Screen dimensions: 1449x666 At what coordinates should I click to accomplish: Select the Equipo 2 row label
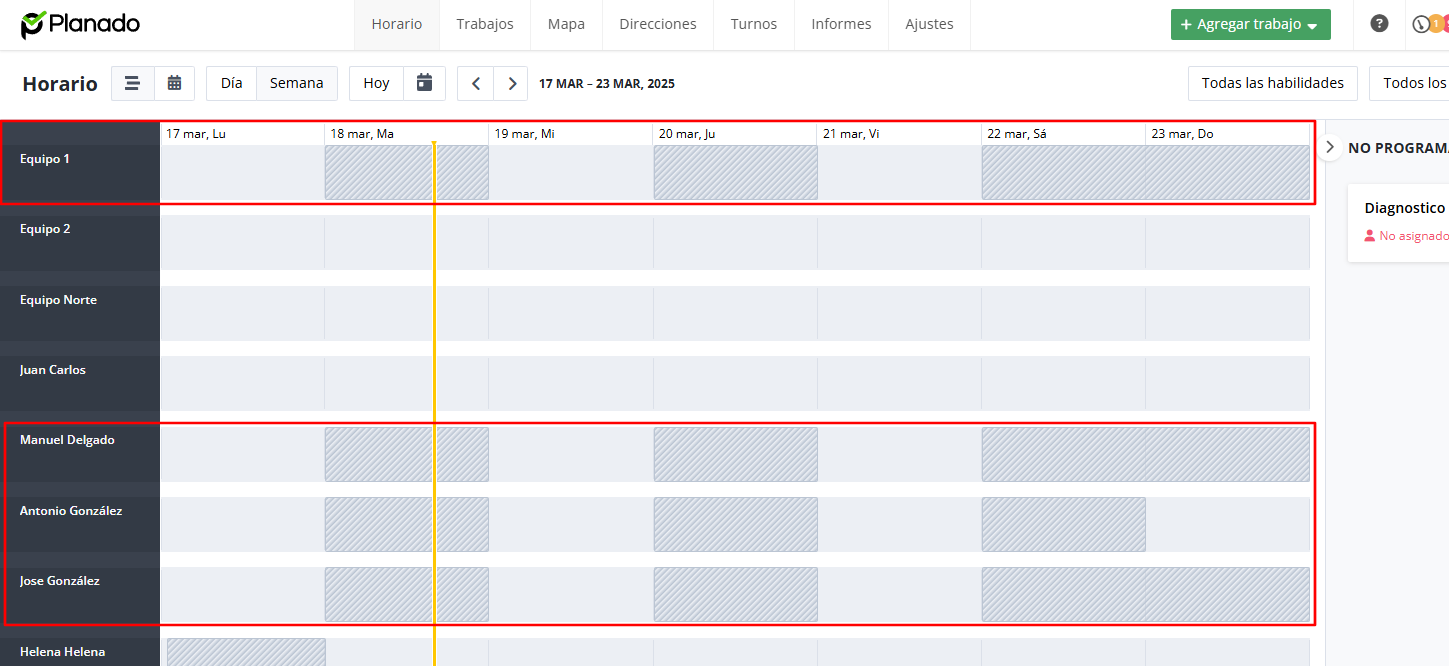(45, 229)
